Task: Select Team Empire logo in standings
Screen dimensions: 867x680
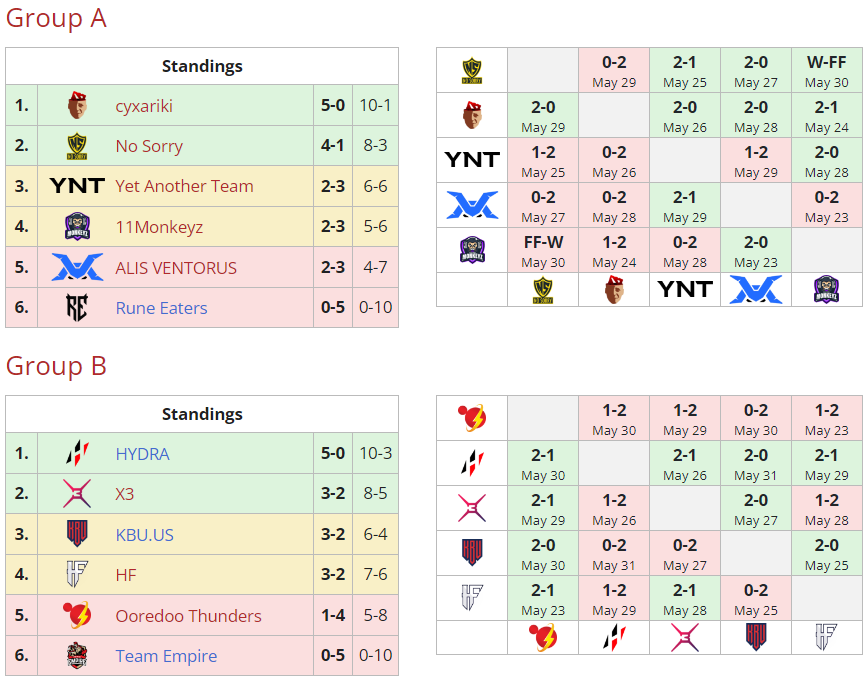Action: (77, 656)
